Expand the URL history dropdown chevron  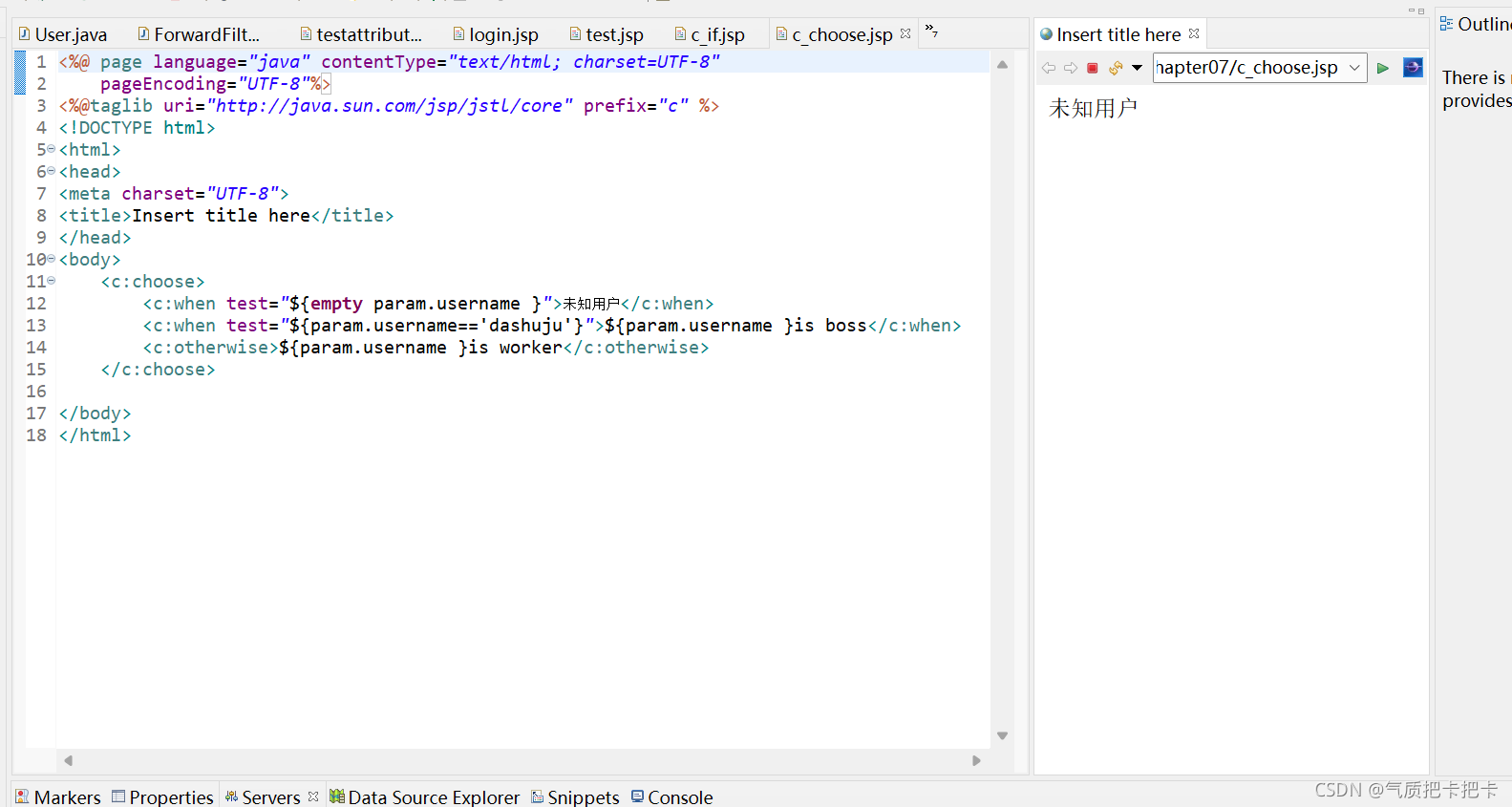pos(1354,68)
